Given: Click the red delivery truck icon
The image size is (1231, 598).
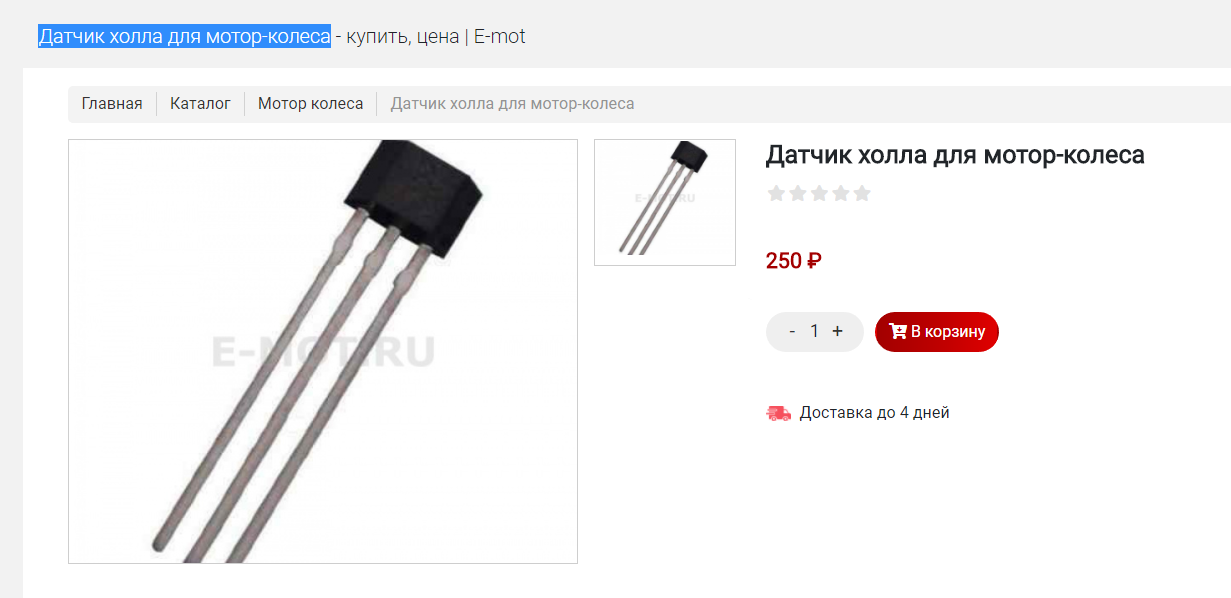Looking at the screenshot, I should (778, 413).
